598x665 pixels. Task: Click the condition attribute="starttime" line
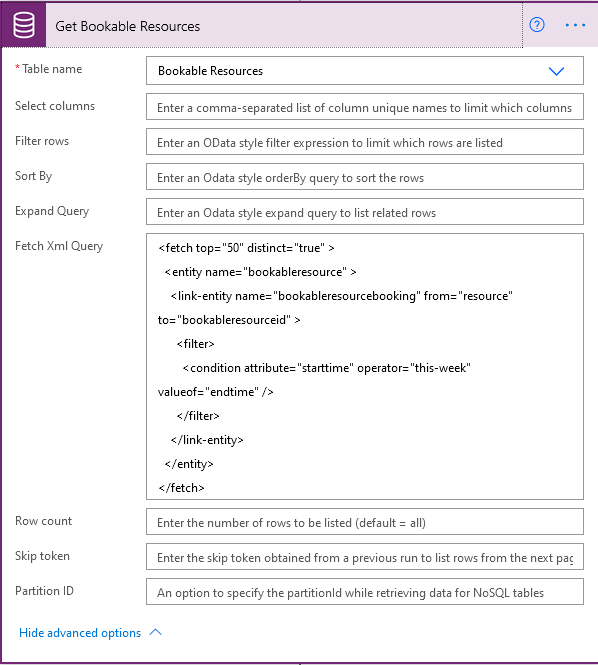pyautogui.click(x=327, y=368)
